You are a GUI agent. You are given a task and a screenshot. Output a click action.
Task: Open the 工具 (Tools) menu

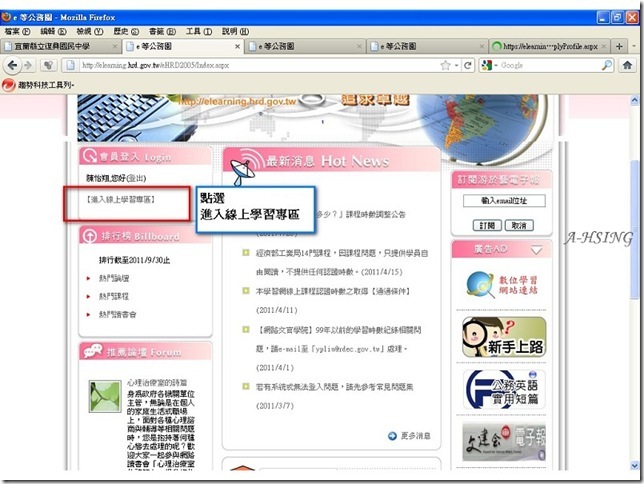pos(199,31)
